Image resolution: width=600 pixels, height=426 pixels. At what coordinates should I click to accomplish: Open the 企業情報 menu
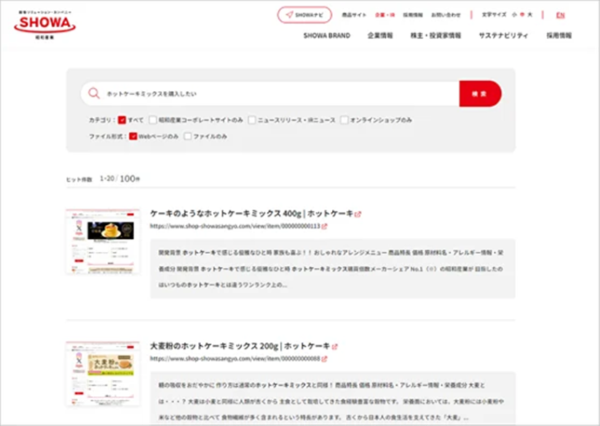(x=380, y=35)
